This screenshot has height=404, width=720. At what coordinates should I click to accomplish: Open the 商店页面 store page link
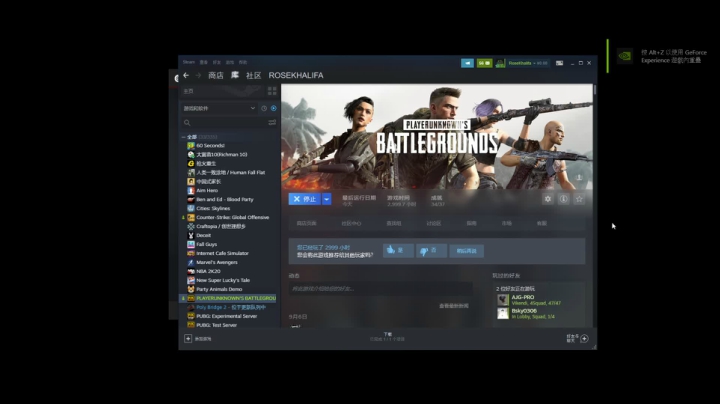(307, 223)
